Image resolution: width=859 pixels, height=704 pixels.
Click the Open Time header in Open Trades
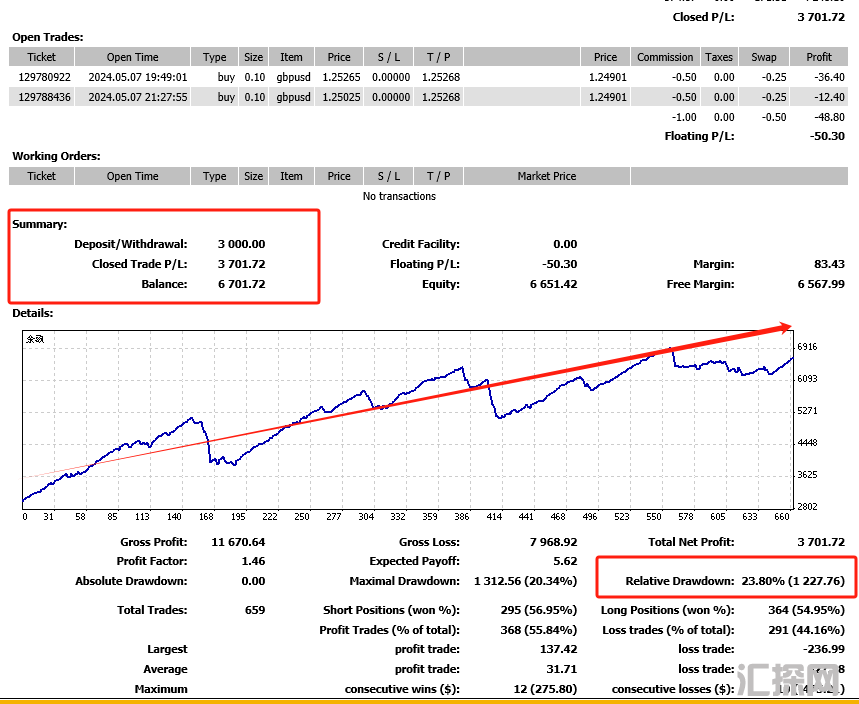point(132,57)
